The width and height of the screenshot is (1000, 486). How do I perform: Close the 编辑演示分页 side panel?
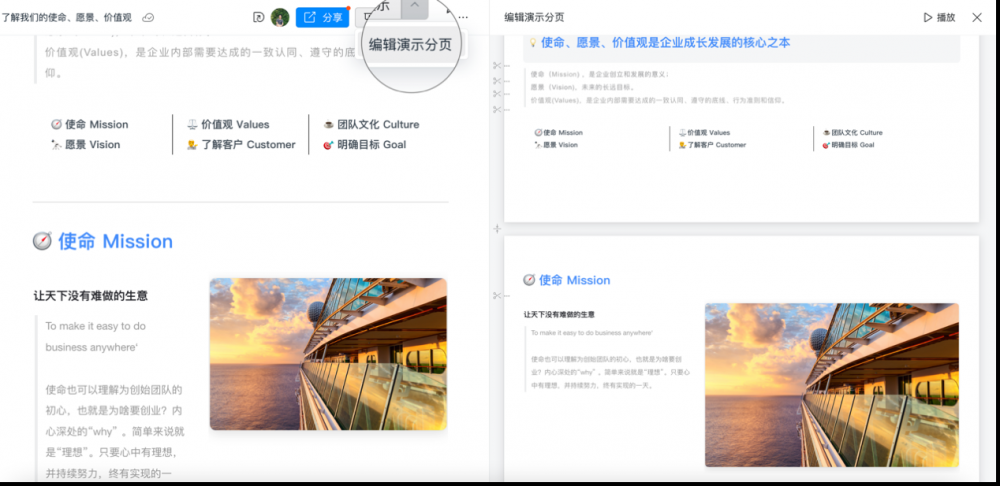pos(977,17)
